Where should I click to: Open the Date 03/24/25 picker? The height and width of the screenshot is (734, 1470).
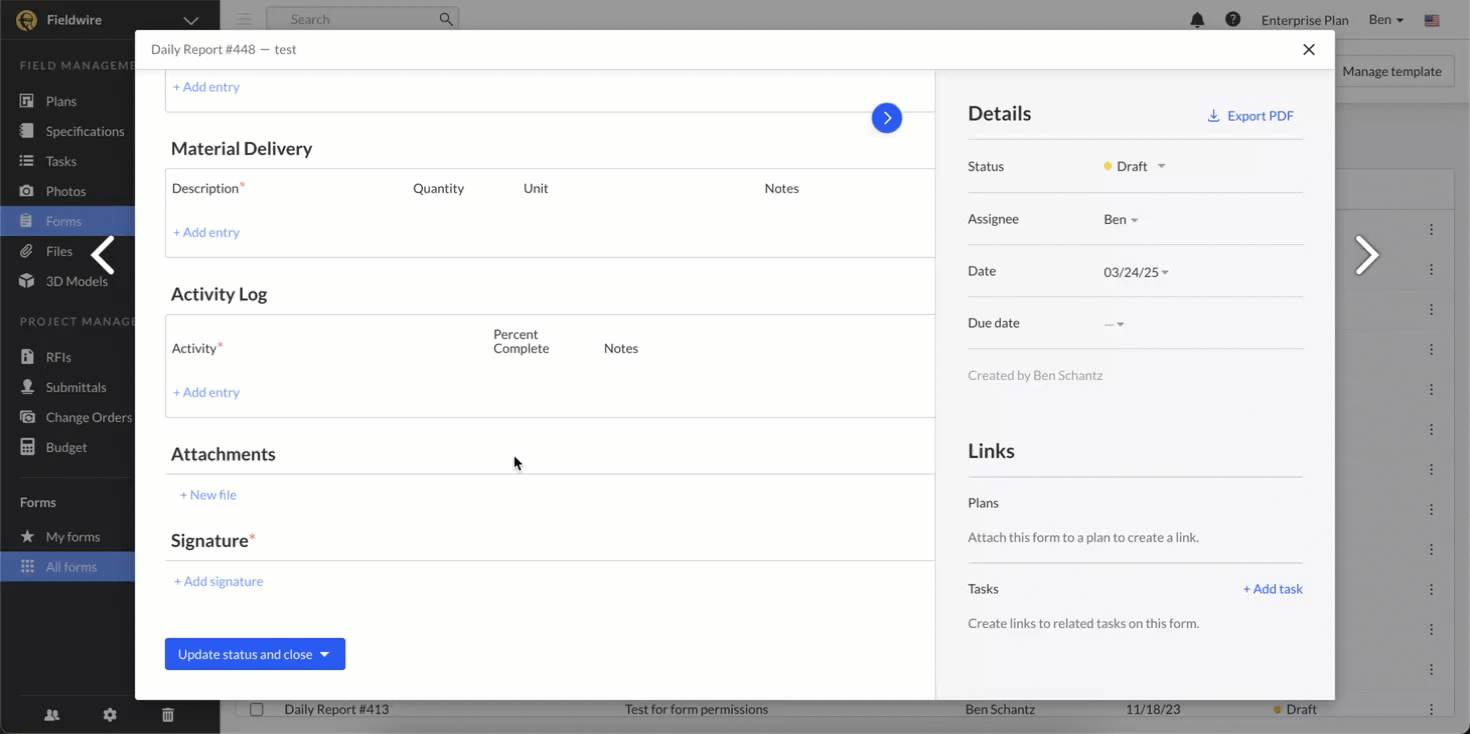point(1136,272)
